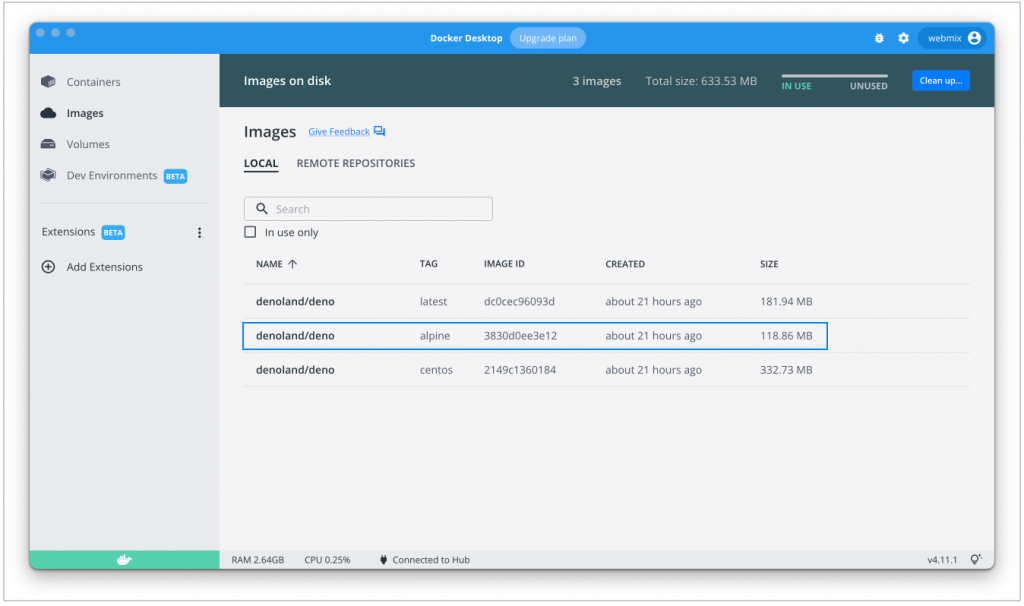Viewport: 1024px width, 606px height.
Task: Open the settings gear icon
Action: click(x=903, y=39)
